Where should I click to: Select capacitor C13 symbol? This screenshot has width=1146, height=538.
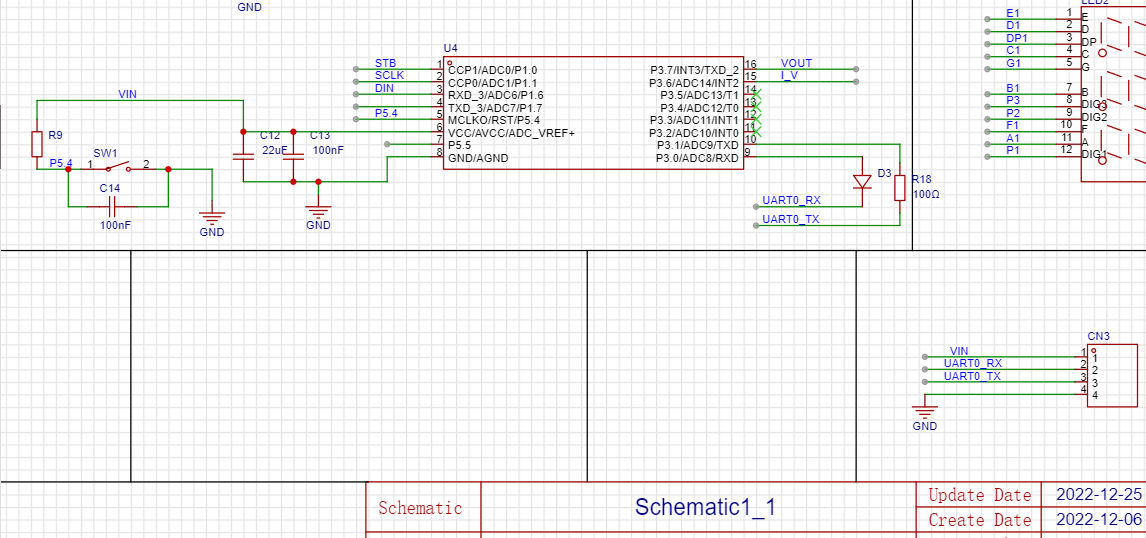(x=293, y=156)
